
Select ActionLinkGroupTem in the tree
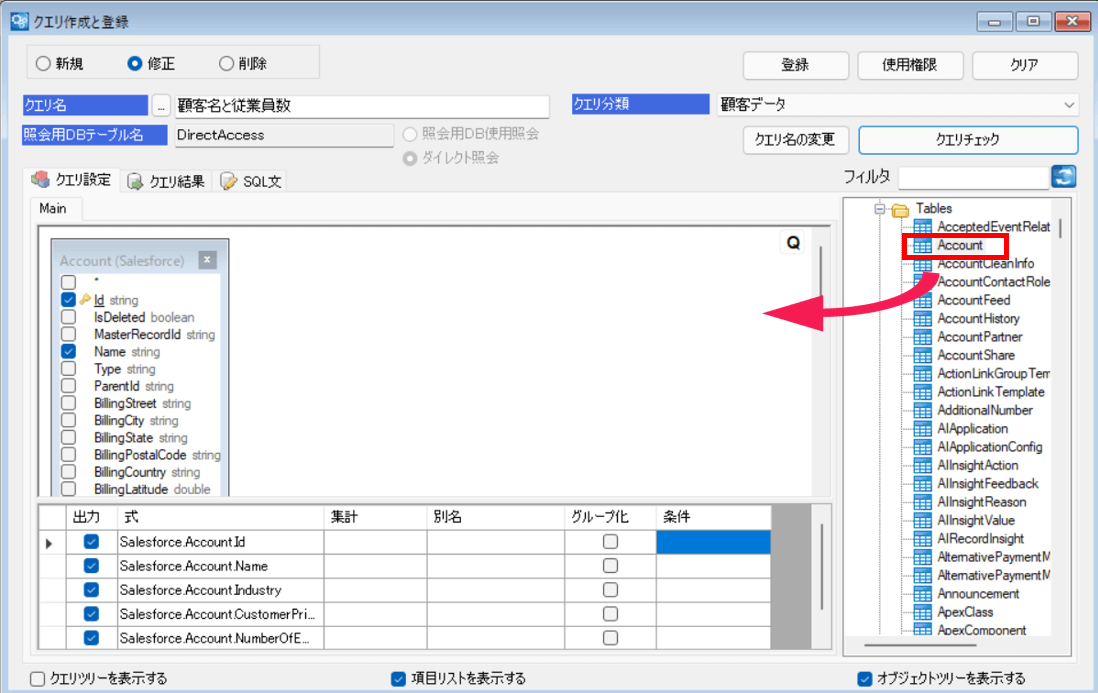(994, 373)
